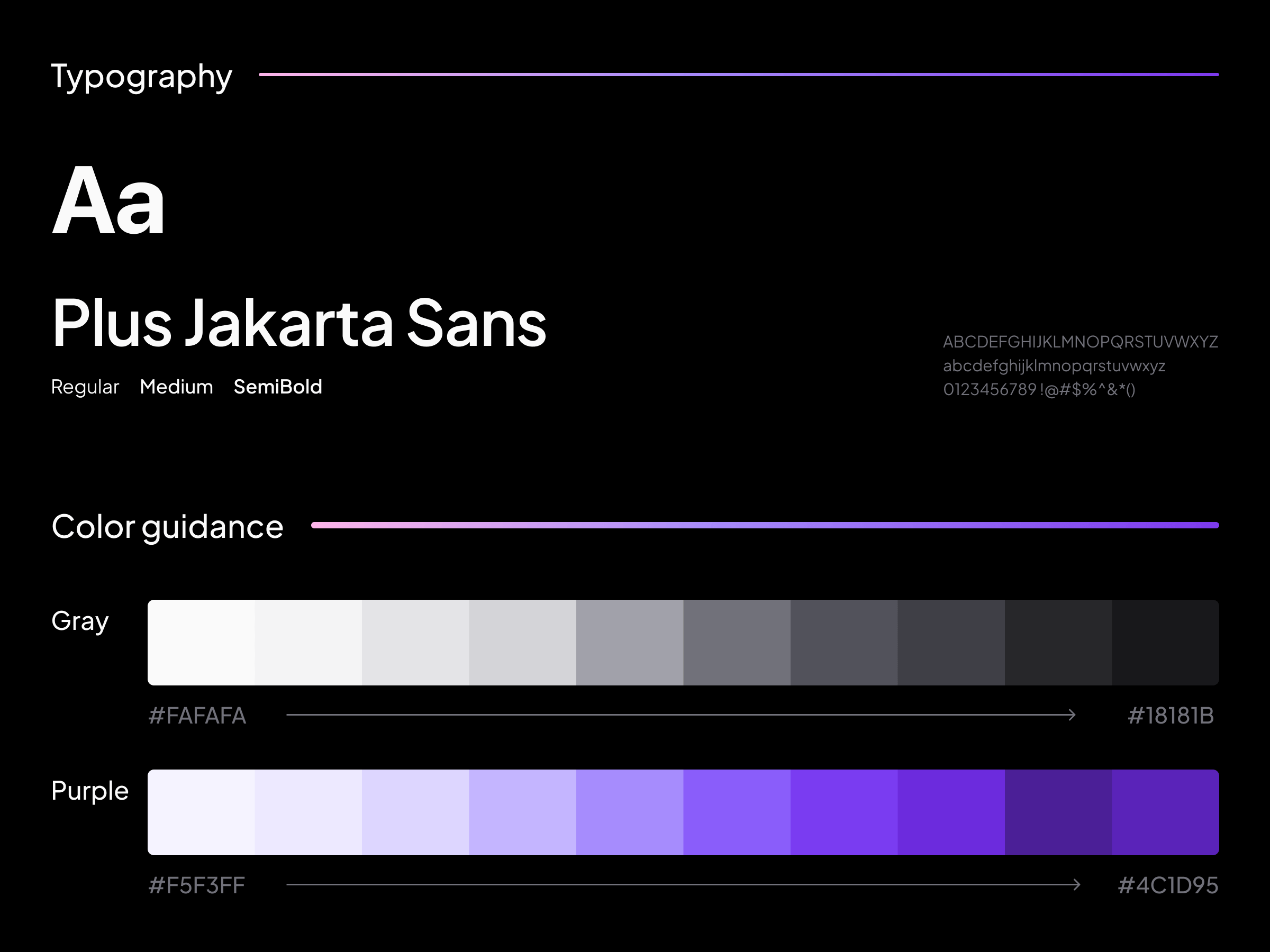The height and width of the screenshot is (952, 1270).
Task: Click the uppercase alphabet sample line
Action: pyautogui.click(x=1080, y=342)
